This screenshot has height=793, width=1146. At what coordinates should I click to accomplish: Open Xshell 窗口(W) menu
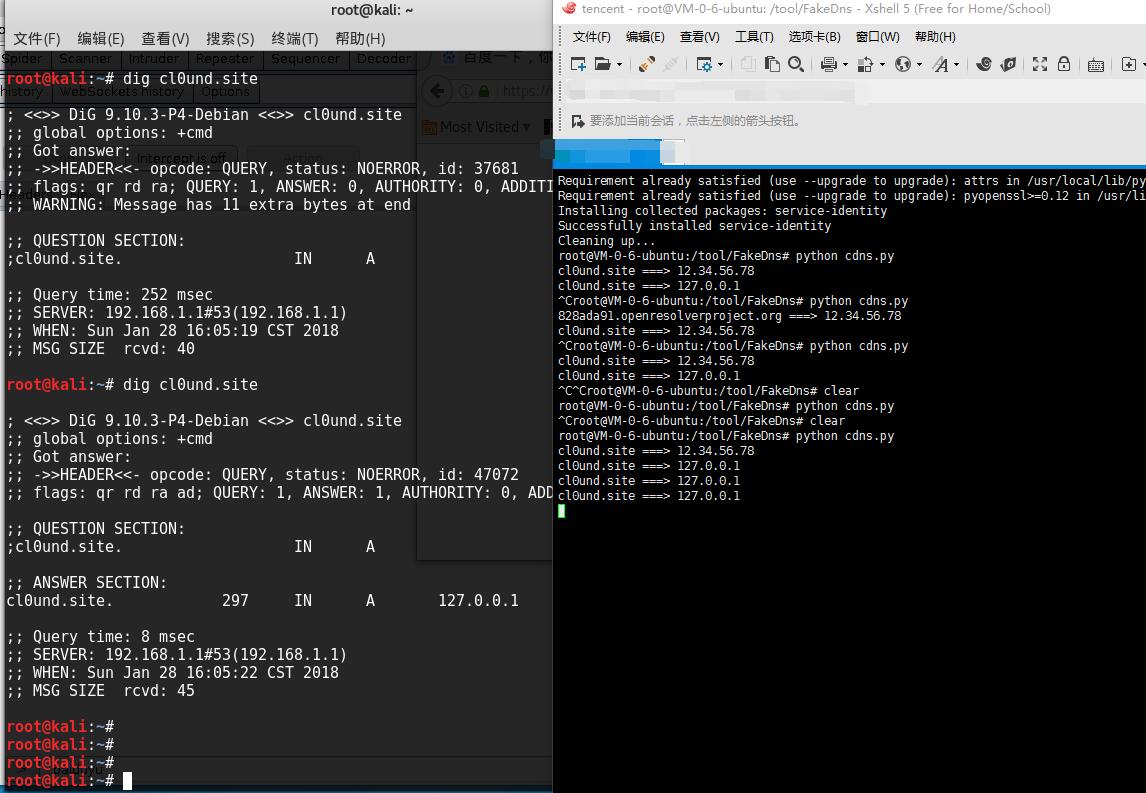[877, 37]
